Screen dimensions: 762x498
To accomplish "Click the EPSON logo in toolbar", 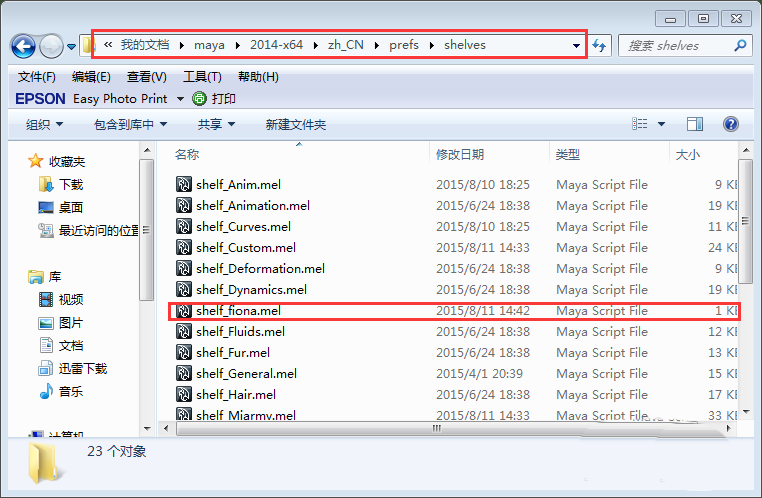I will [40, 99].
